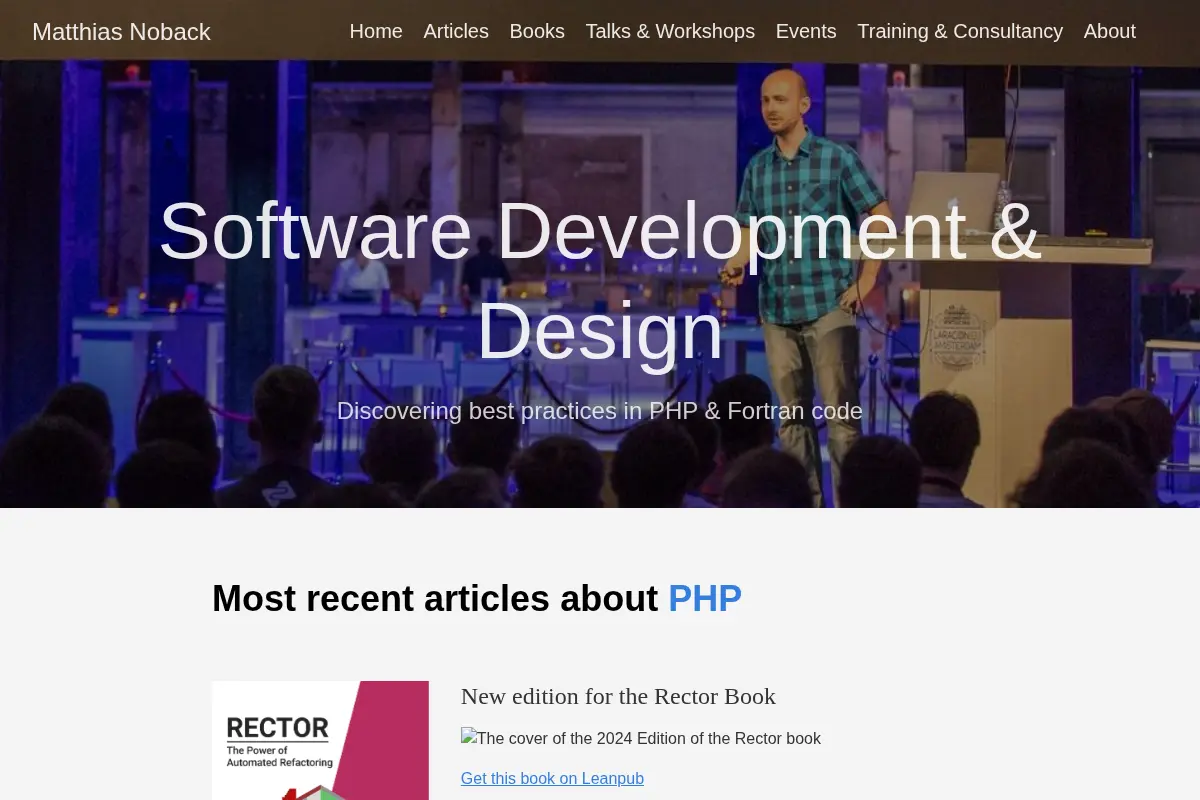Select Training & Consultancy in navigation
Image resolution: width=1200 pixels, height=800 pixels.
point(960,31)
